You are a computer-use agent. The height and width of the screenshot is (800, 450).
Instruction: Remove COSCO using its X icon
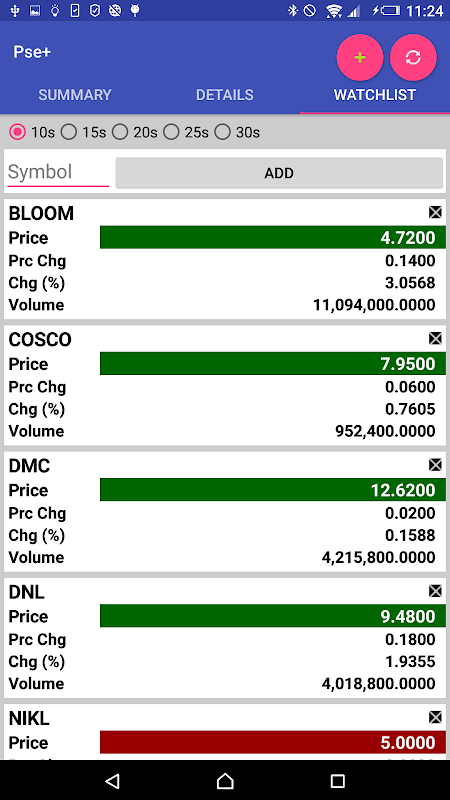[435, 338]
